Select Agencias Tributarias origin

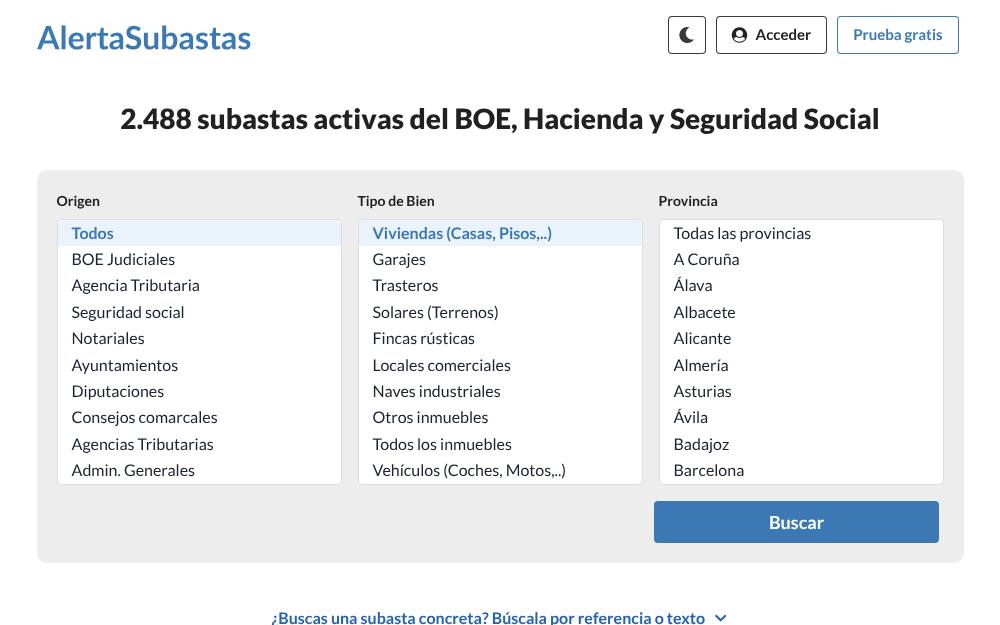pos(199,445)
